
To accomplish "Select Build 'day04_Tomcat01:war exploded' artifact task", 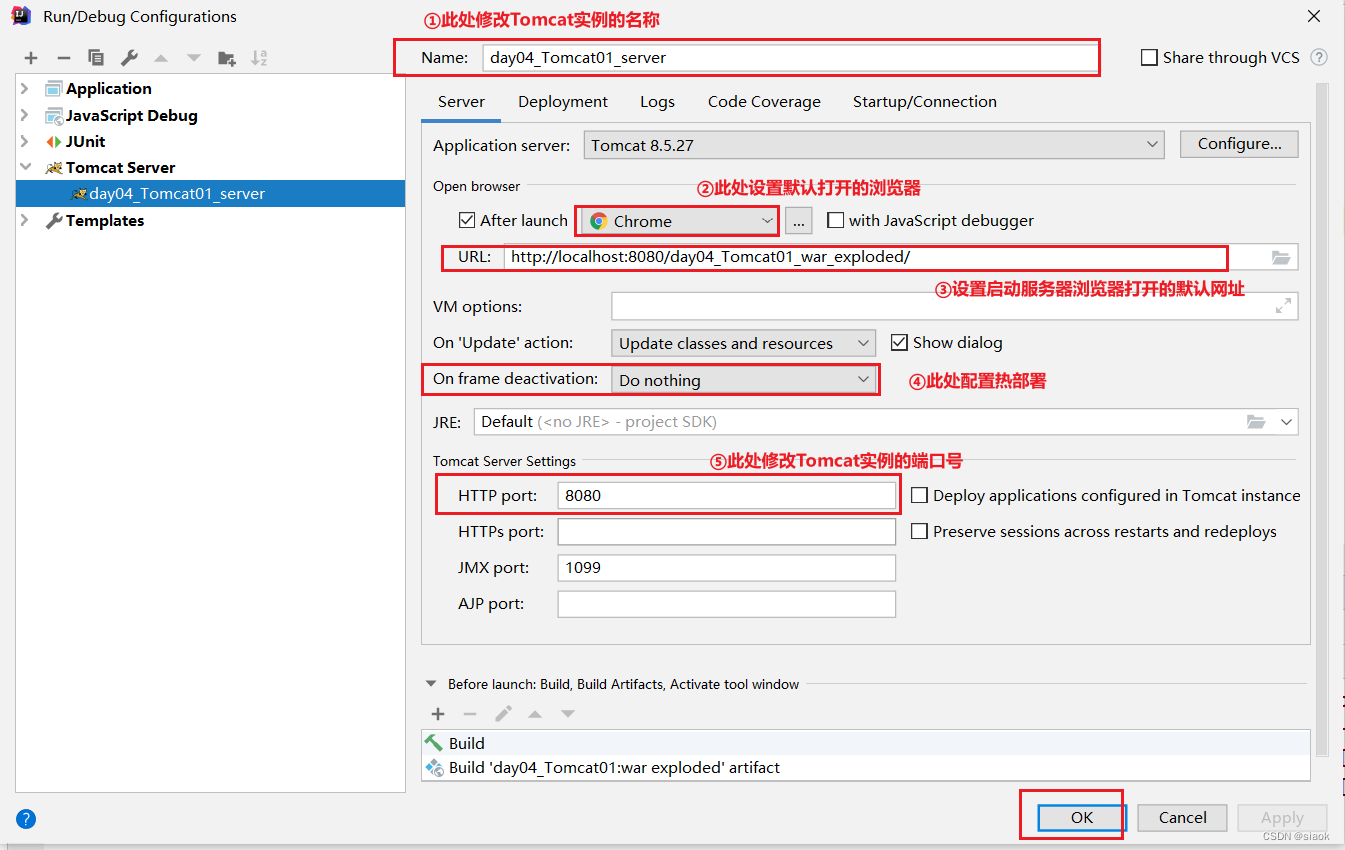I will pos(865,768).
